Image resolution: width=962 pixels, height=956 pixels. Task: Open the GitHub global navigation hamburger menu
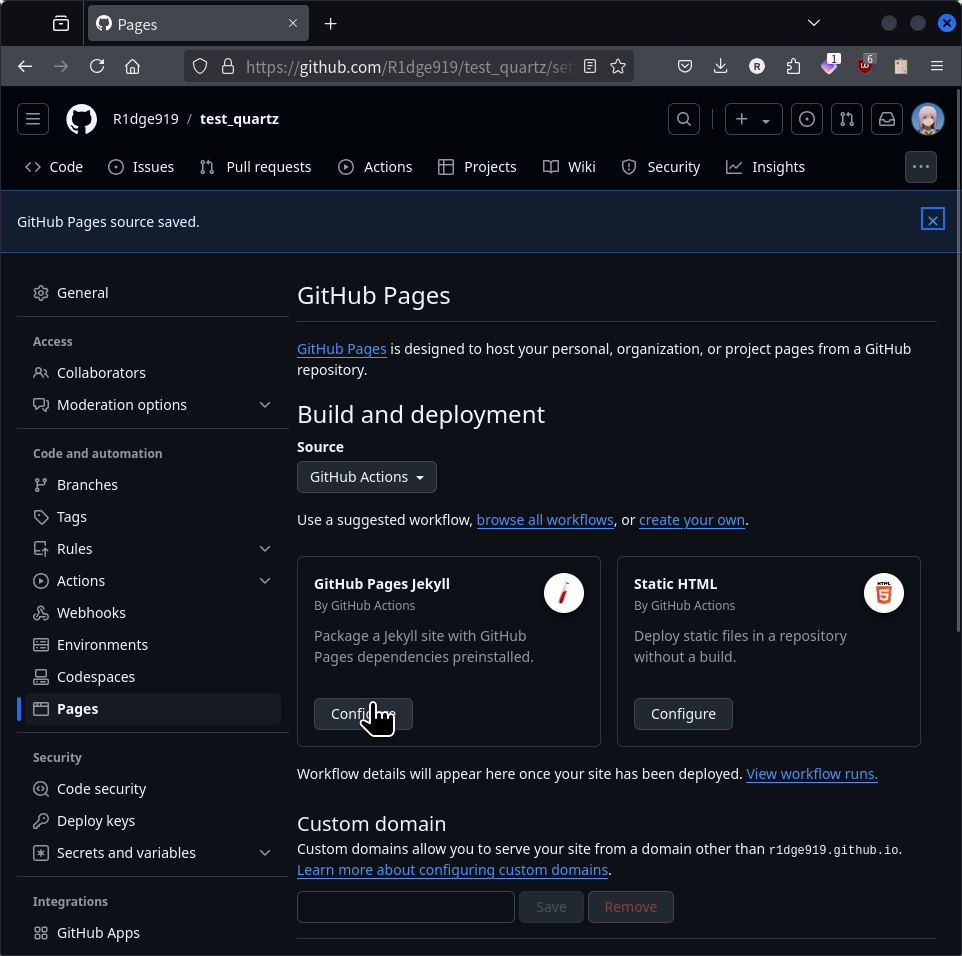(x=33, y=119)
